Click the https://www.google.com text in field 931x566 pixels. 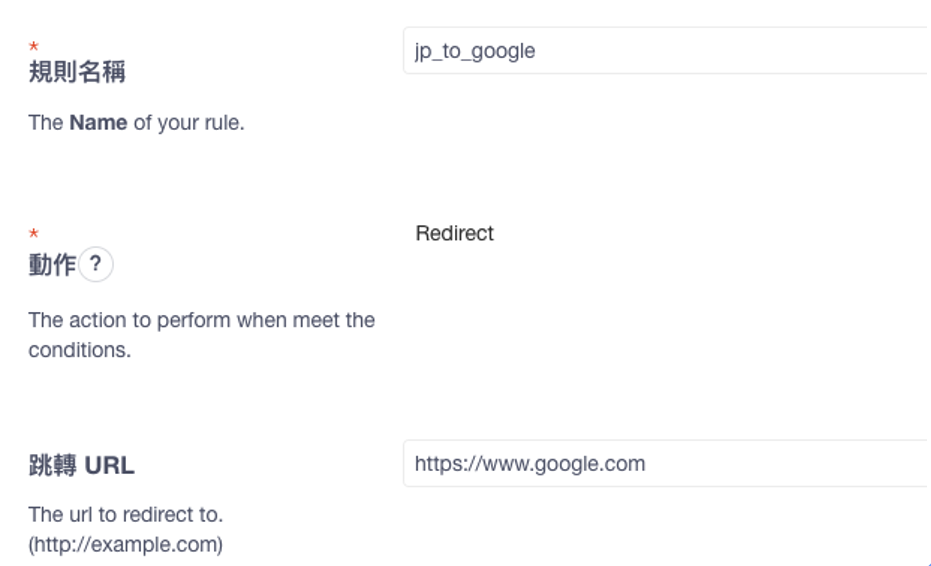pyautogui.click(x=530, y=464)
